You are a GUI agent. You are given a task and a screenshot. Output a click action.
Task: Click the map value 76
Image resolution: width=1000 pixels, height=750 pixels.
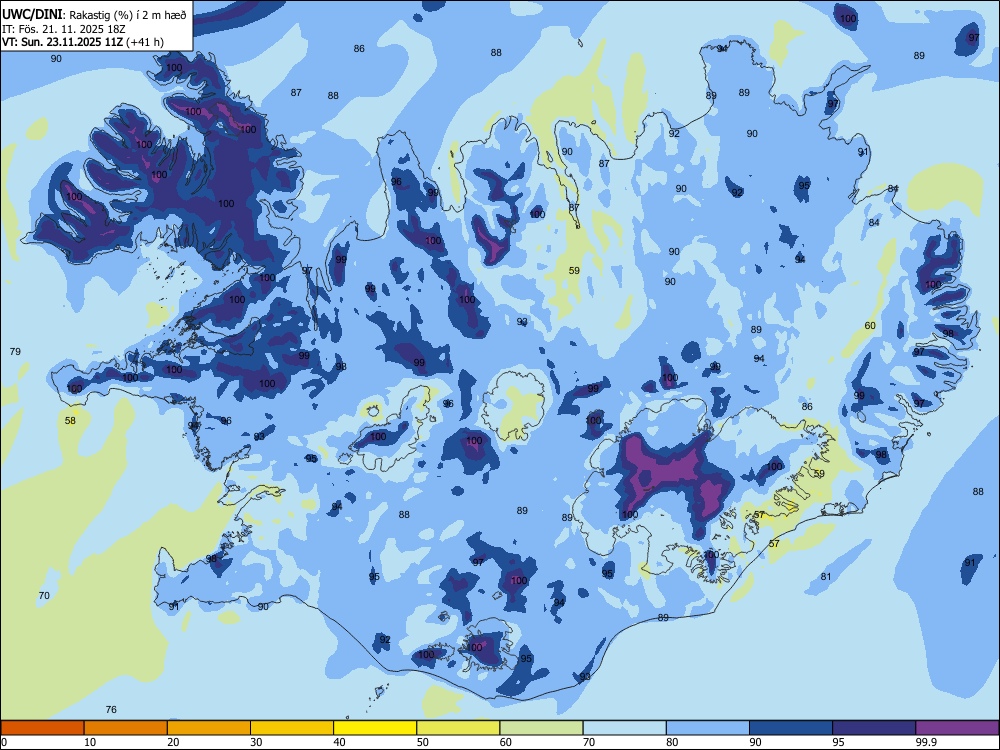111,709
